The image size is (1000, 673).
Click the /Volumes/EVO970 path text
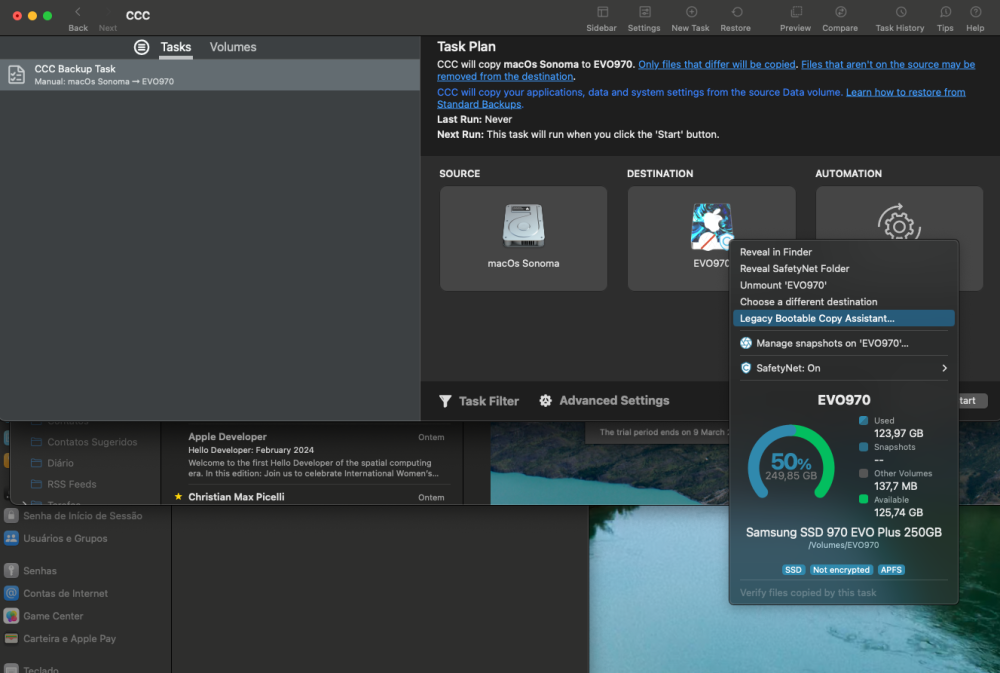[844, 545]
